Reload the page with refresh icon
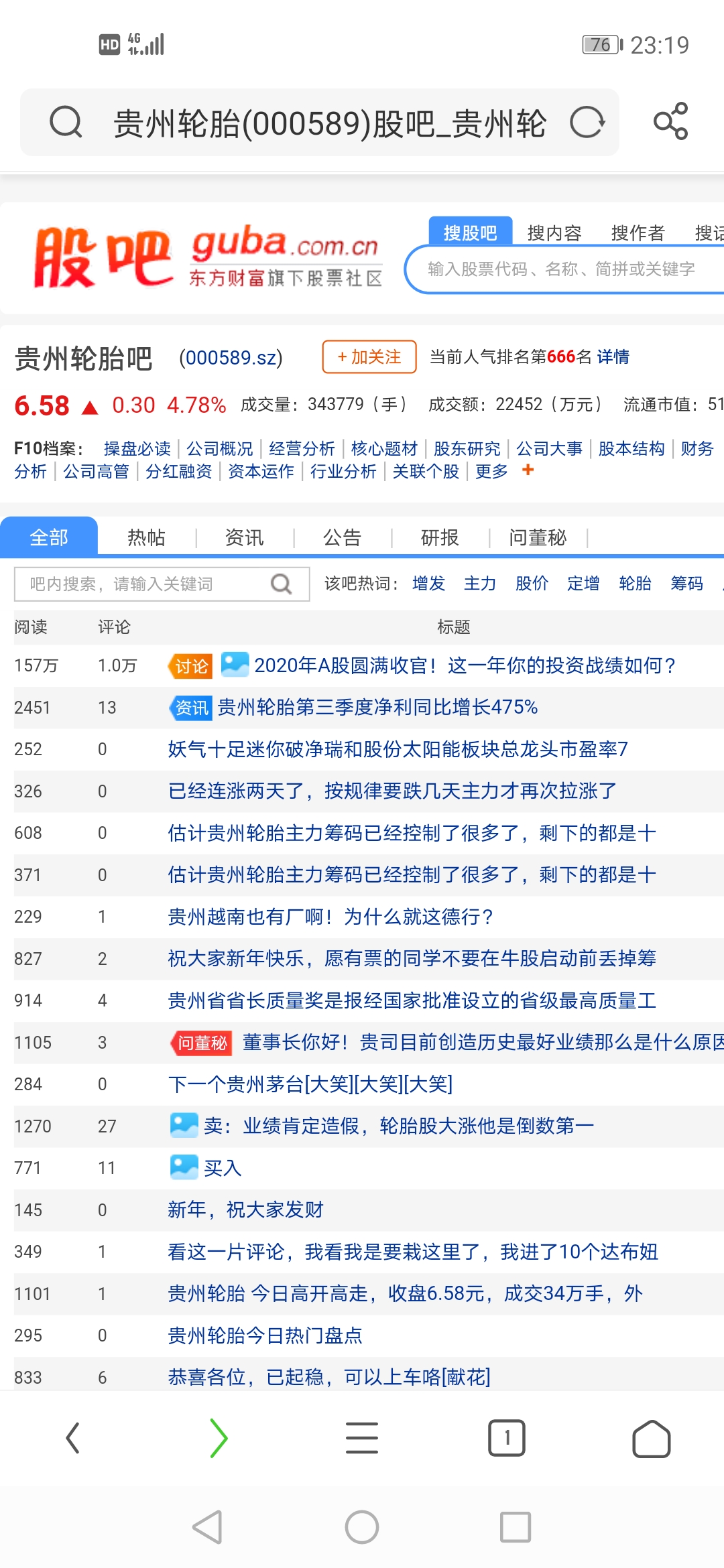 coord(587,123)
